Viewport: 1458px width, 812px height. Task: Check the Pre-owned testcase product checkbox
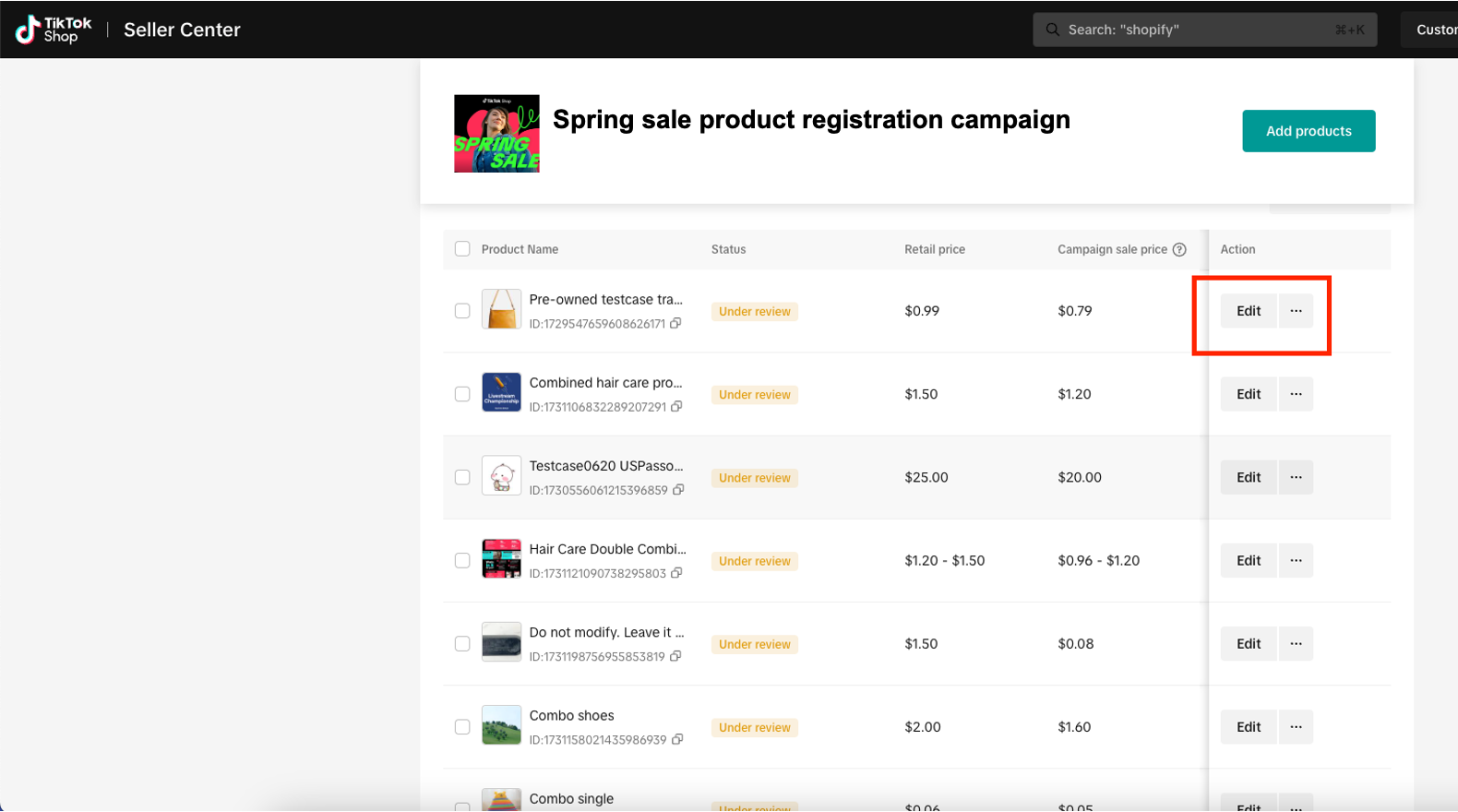click(x=462, y=311)
